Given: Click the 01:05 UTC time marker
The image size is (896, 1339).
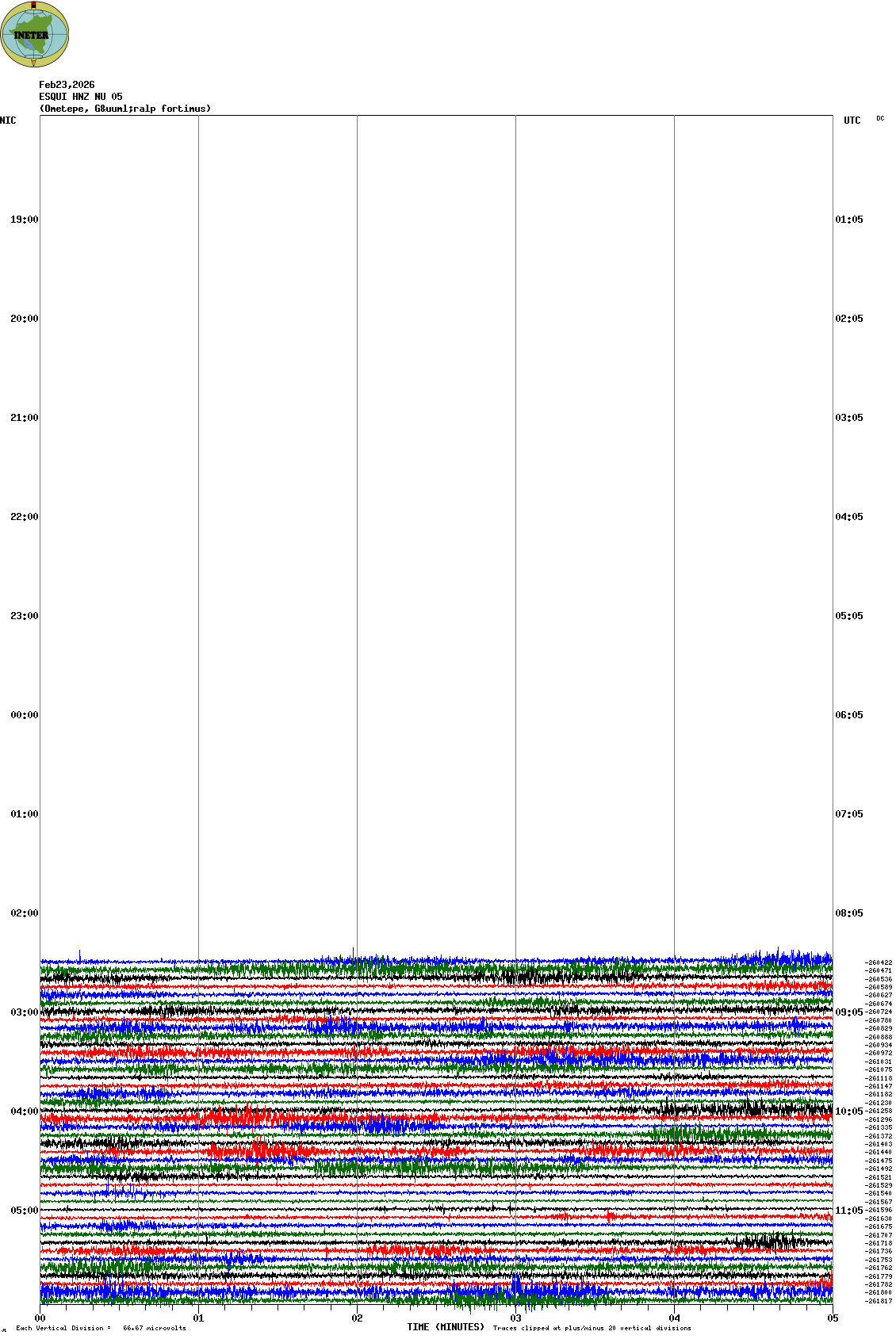Looking at the screenshot, I should pos(849,220).
